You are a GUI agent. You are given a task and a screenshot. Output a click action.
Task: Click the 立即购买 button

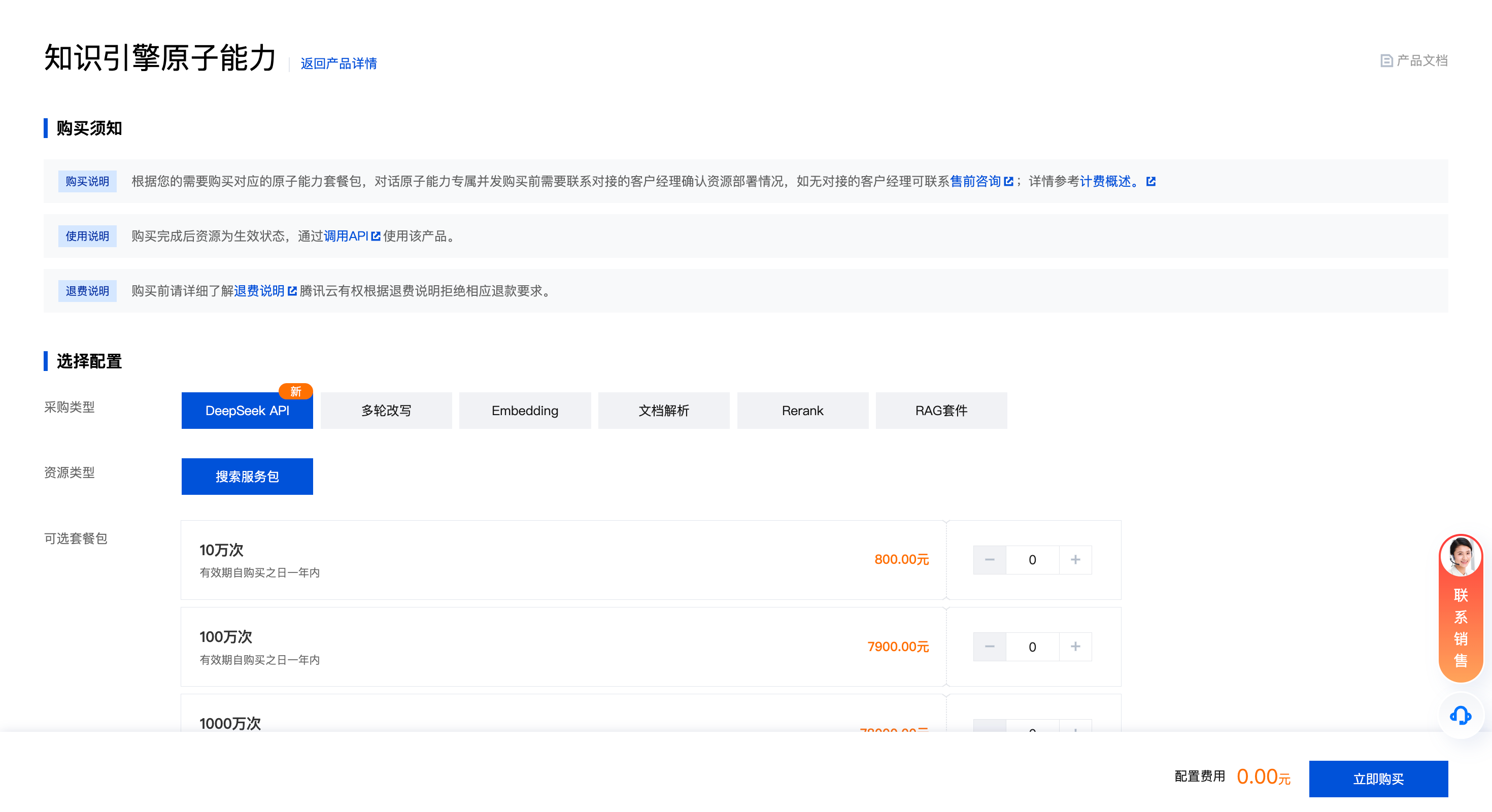[x=1378, y=779]
